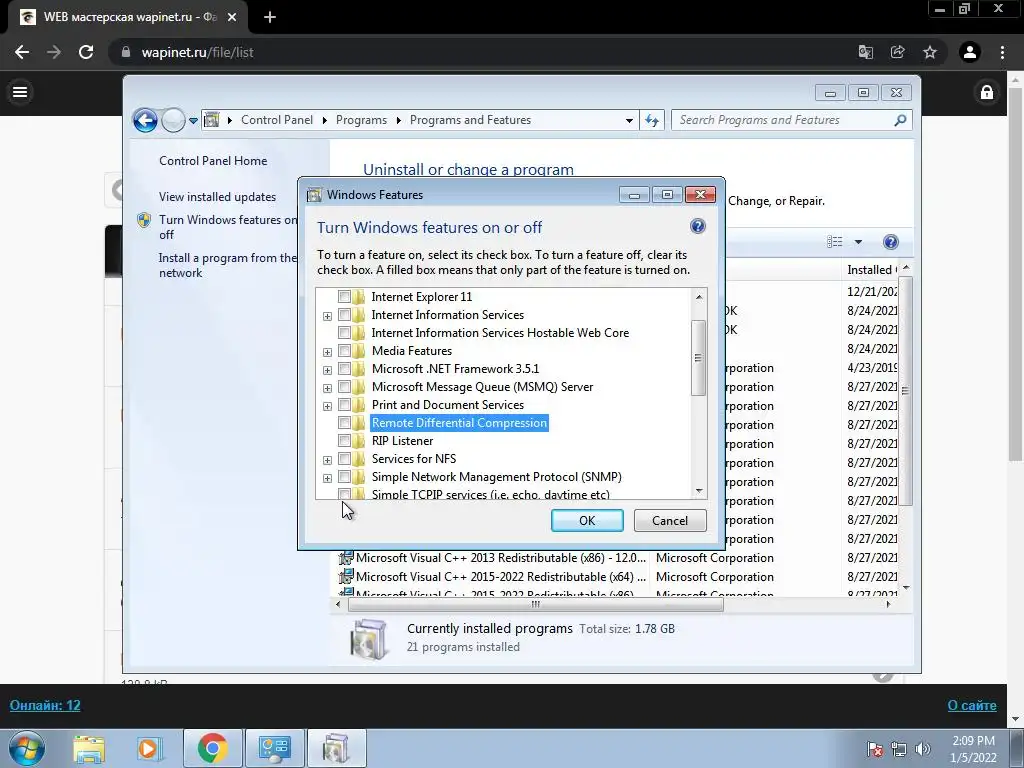Open the Онлайн: 12 link
Viewport: 1024px width, 768px height.
tap(45, 705)
